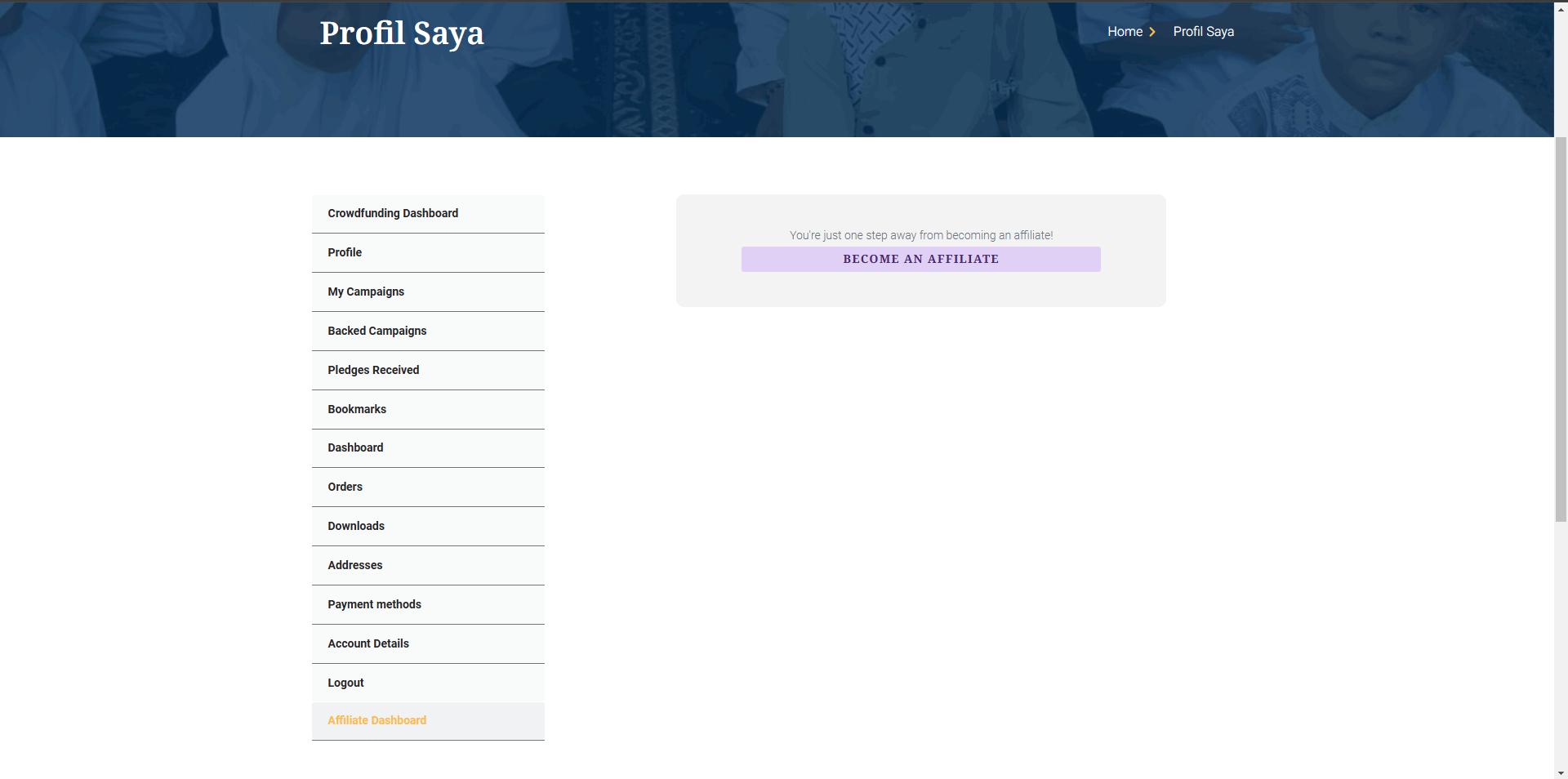Click the Profil Saya breadcrumb text

(1203, 32)
